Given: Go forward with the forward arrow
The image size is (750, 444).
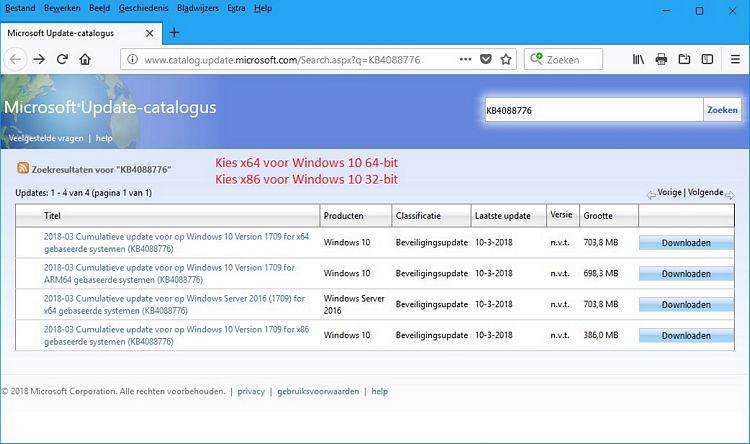Looking at the screenshot, I should point(39,59).
